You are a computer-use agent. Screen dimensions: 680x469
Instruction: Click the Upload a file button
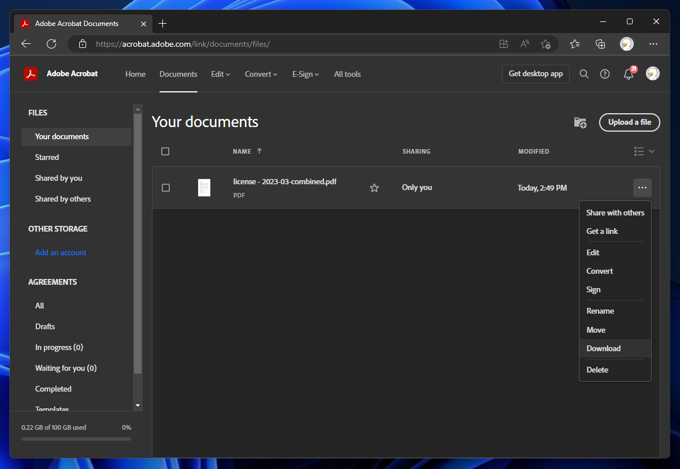629,122
